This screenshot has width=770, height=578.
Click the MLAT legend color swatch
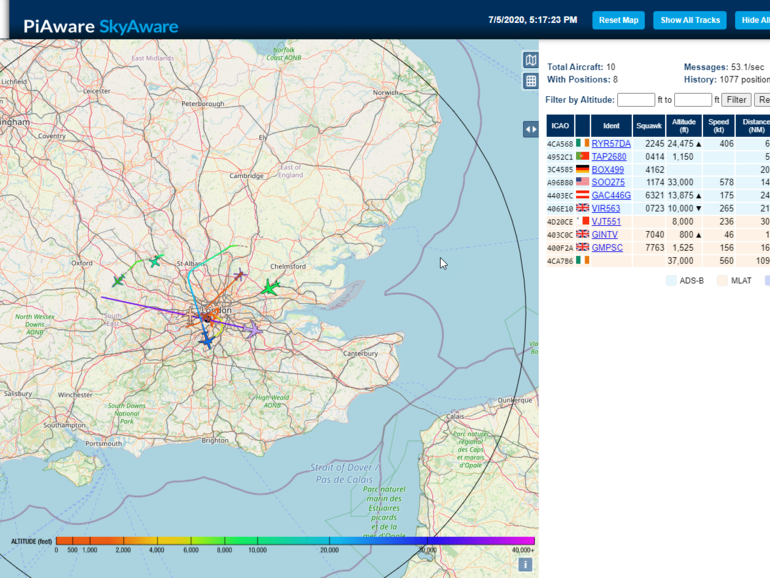(x=722, y=280)
